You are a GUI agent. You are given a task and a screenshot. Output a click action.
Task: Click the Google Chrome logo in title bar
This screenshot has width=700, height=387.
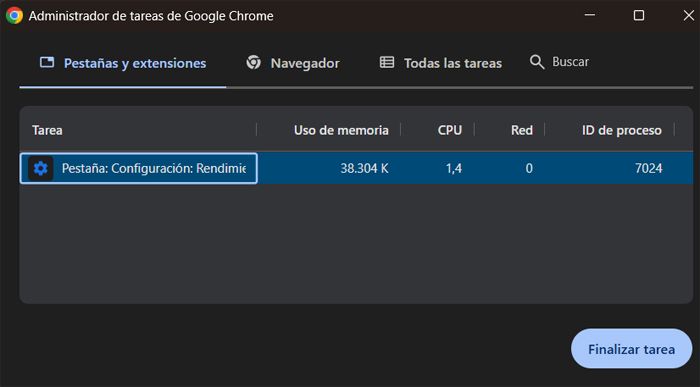pos(14,15)
